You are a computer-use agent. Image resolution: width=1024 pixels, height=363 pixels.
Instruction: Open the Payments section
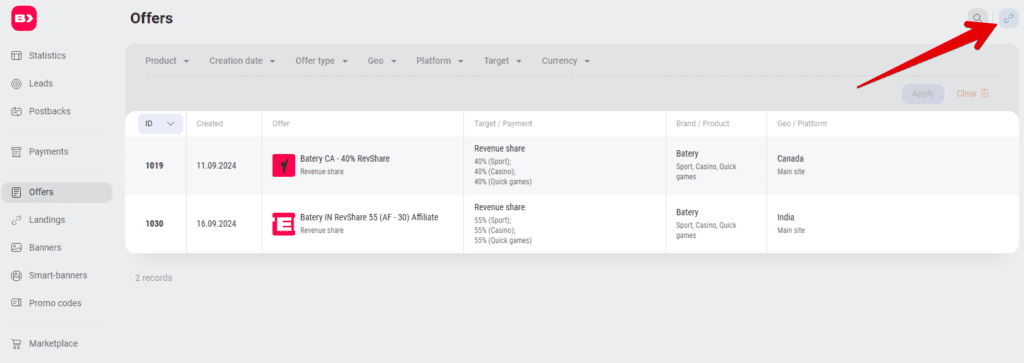[48, 152]
